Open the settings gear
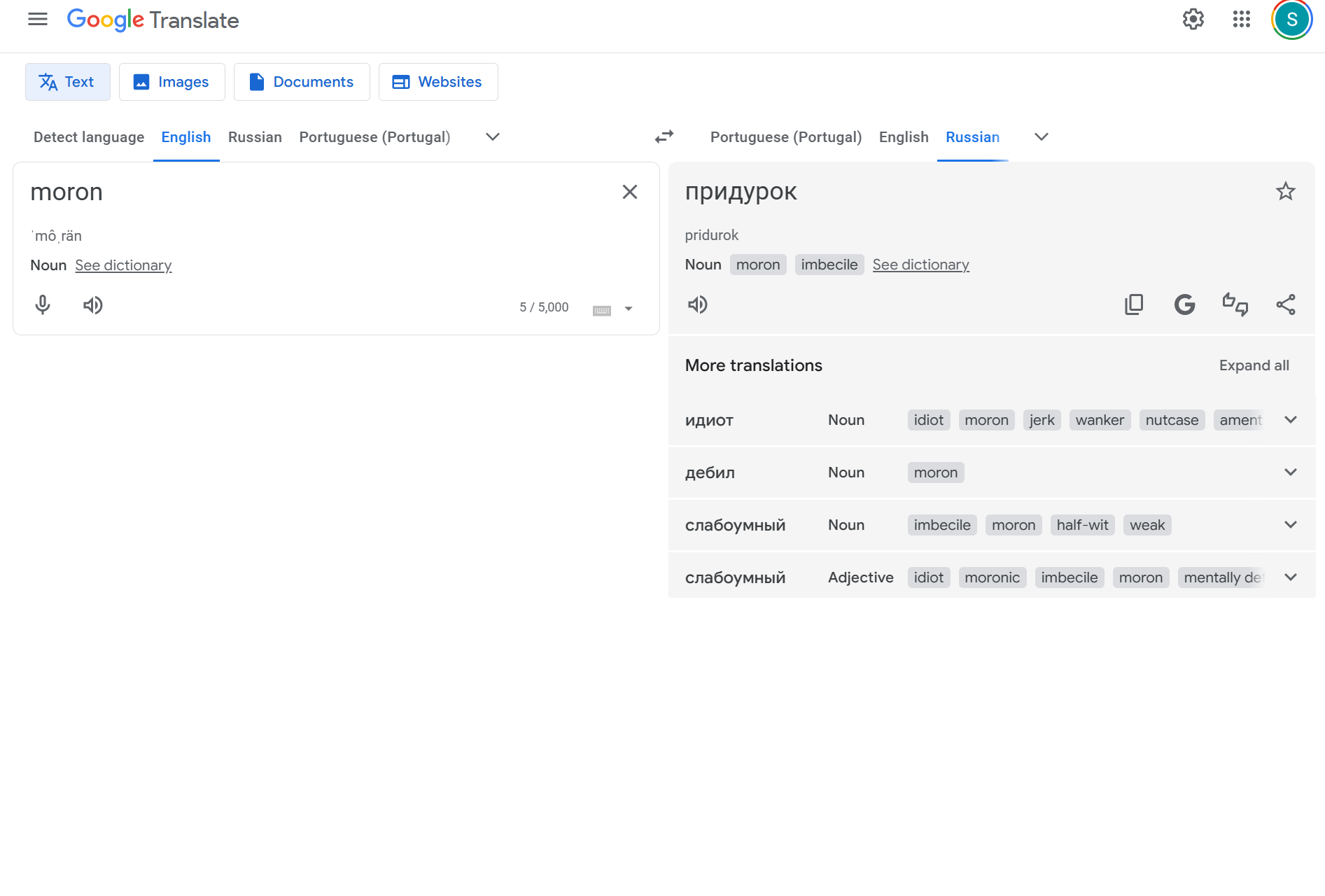This screenshot has height=896, width=1325. (x=1193, y=20)
